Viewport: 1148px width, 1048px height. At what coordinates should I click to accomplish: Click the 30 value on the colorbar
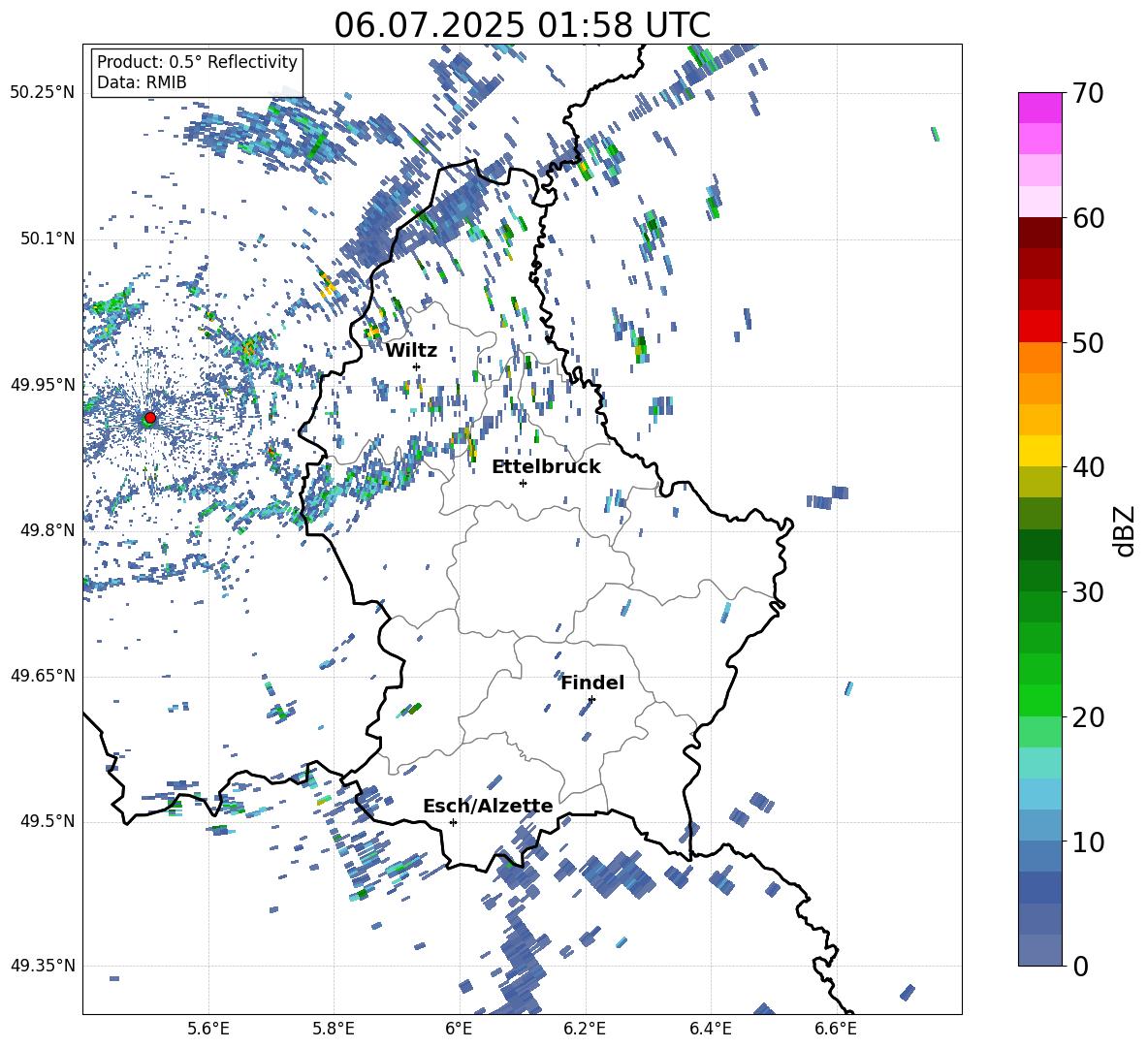click(1089, 592)
